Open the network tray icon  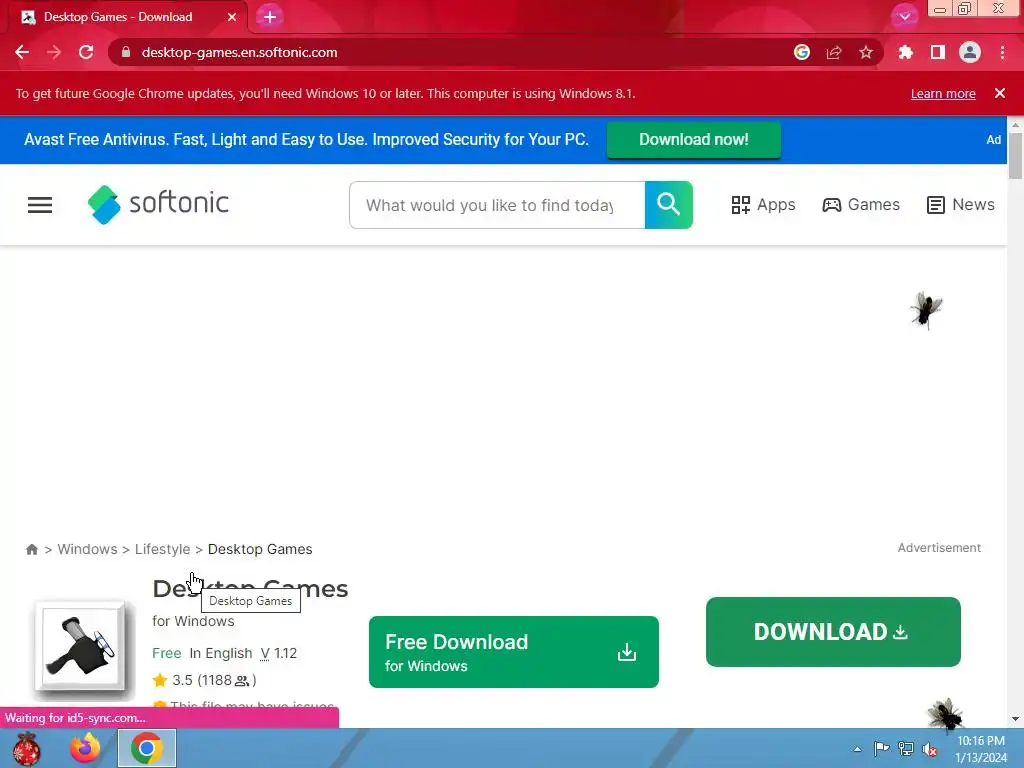[x=906, y=748]
